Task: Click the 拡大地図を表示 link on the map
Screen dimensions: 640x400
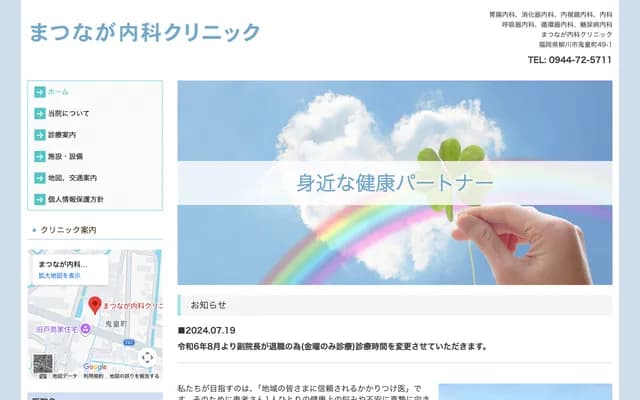Action: (x=60, y=276)
